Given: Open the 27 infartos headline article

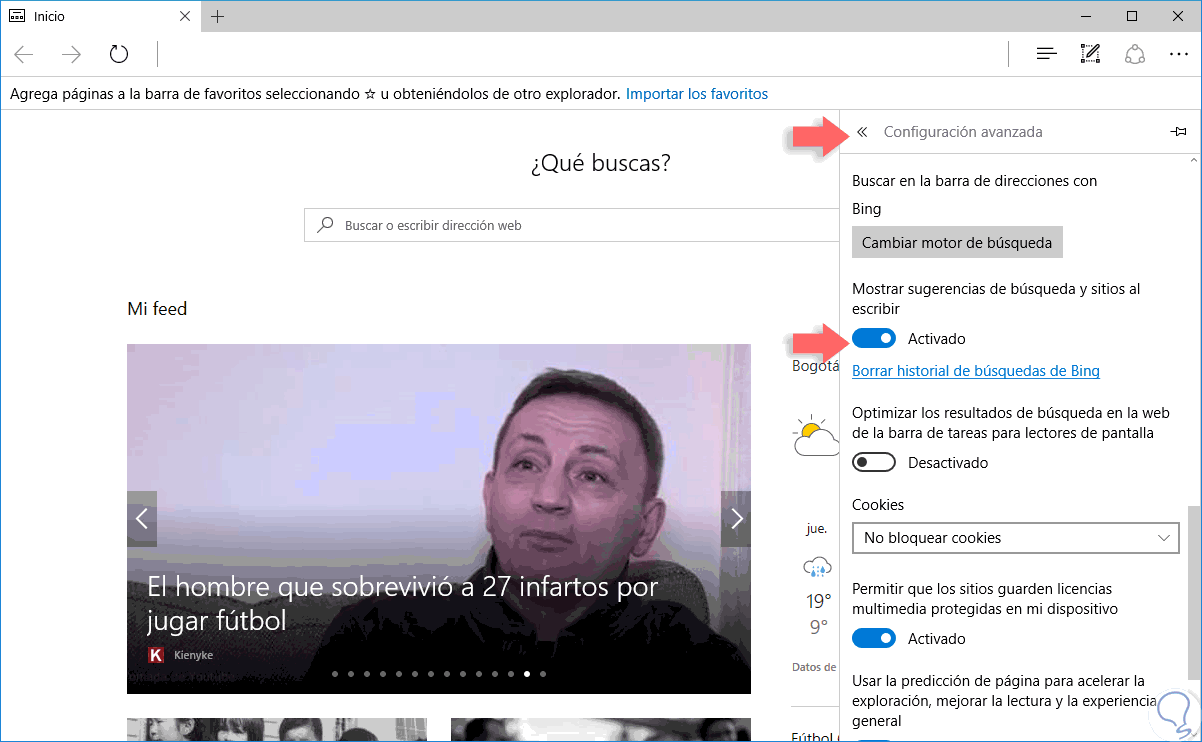Looking at the screenshot, I should [402, 603].
